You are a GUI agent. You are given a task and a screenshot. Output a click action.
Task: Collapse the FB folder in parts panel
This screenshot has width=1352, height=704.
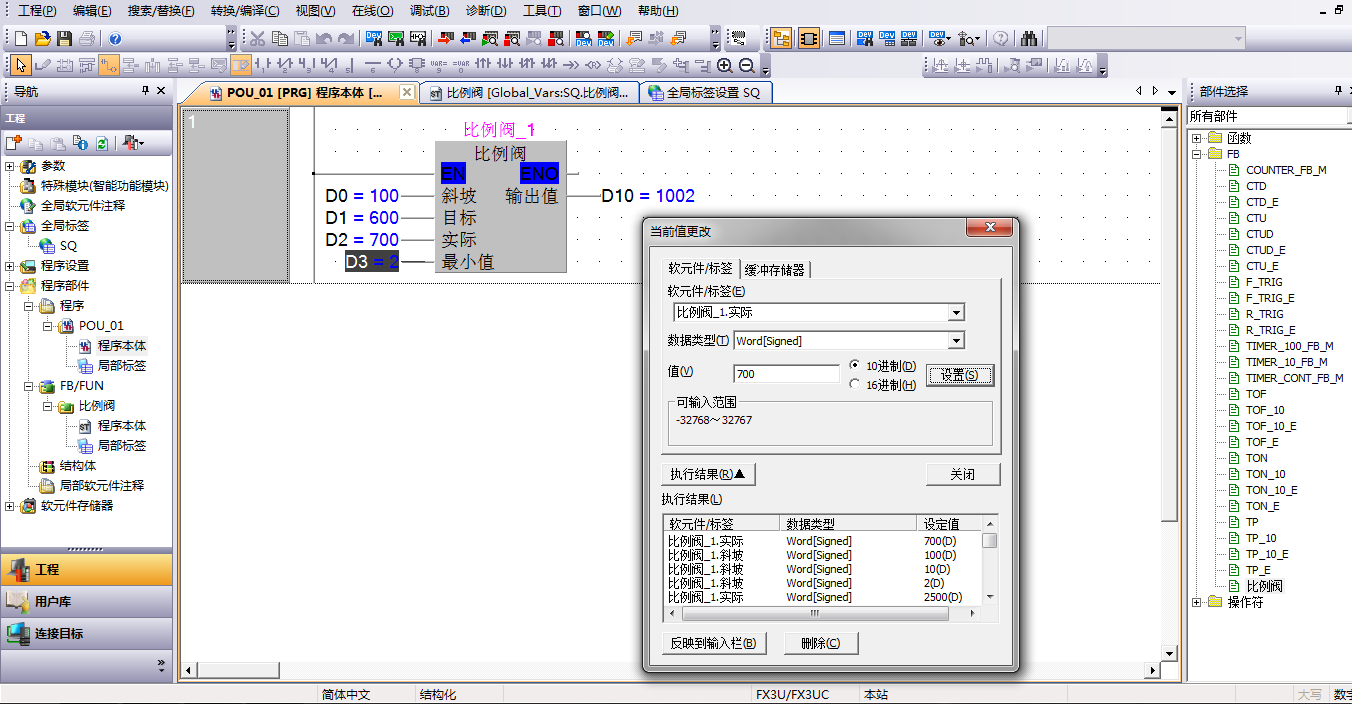click(x=1196, y=154)
